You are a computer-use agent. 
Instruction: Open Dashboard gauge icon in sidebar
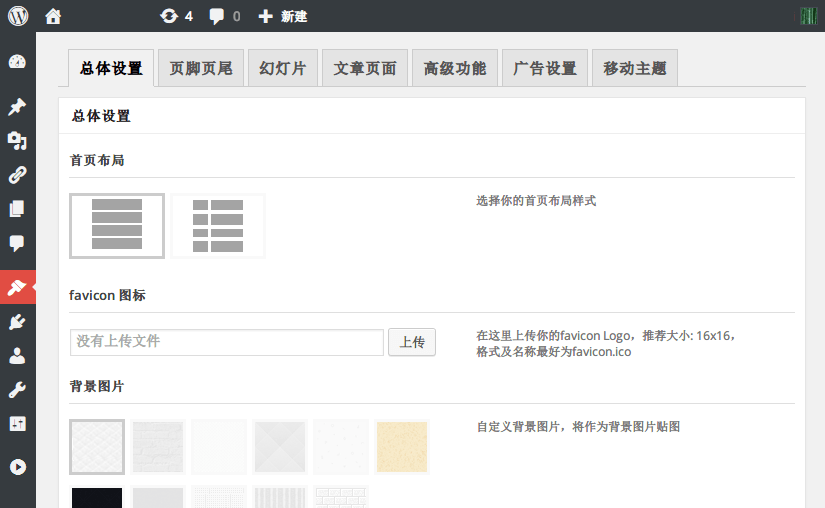coord(17,62)
